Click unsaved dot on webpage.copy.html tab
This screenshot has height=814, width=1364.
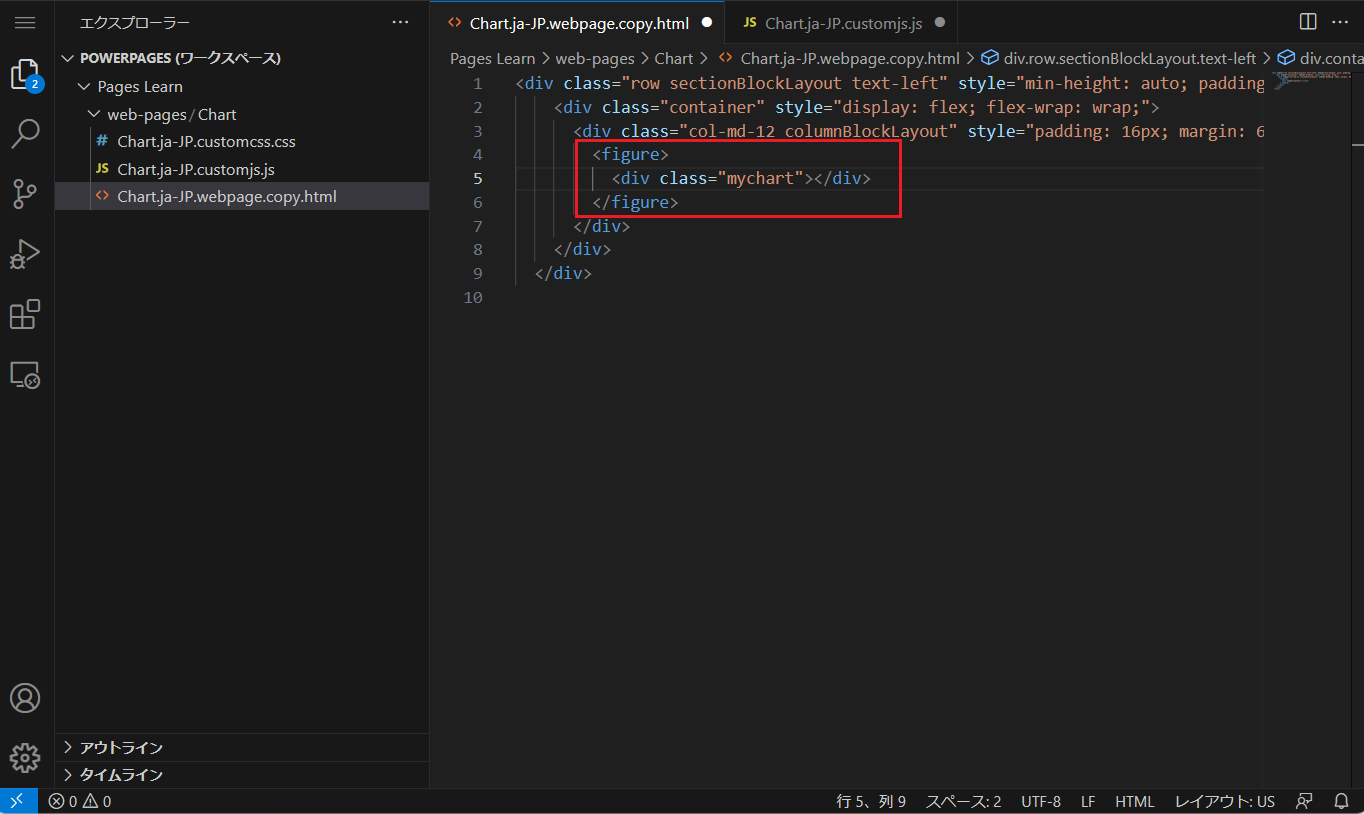tap(707, 22)
